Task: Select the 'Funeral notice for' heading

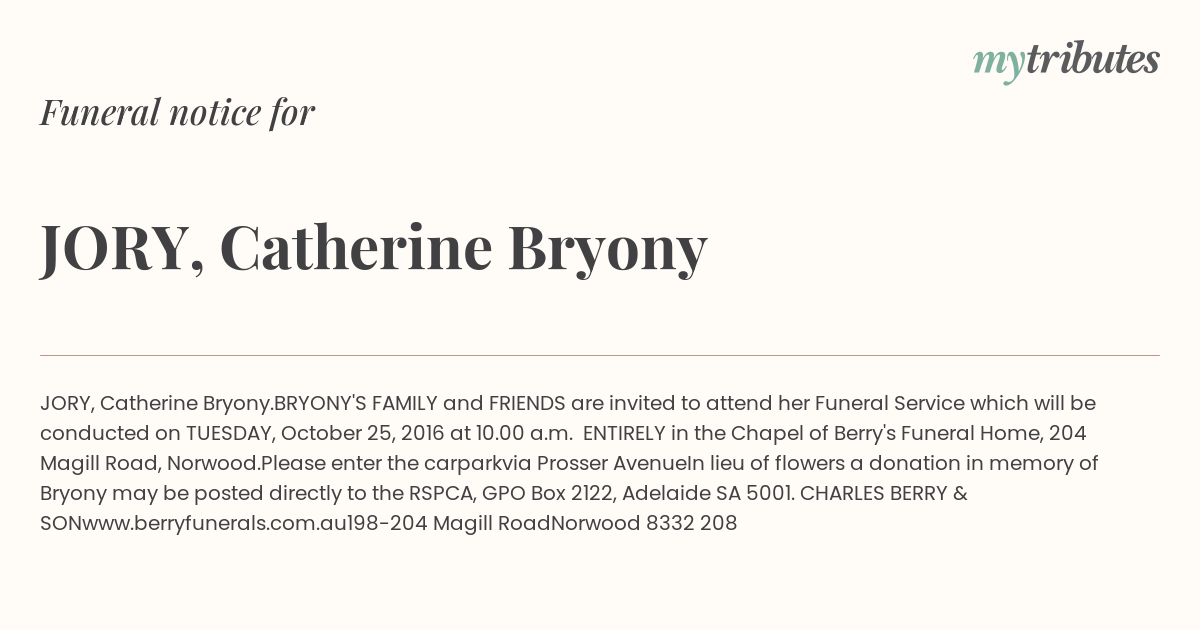Action: [177, 112]
